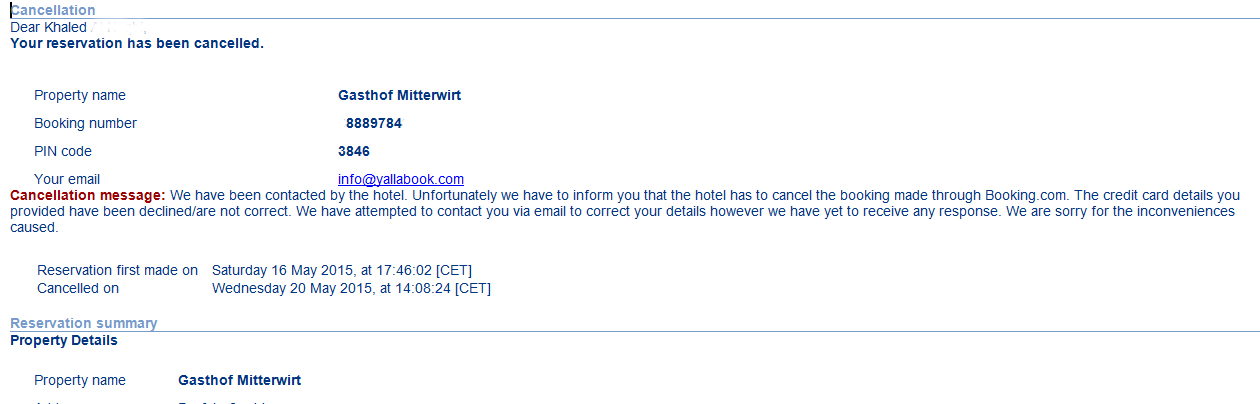This screenshot has height=404, width=1260.
Task: Click Gasthof Mitterwirt under Property Details
Action: pyautogui.click(x=239, y=381)
